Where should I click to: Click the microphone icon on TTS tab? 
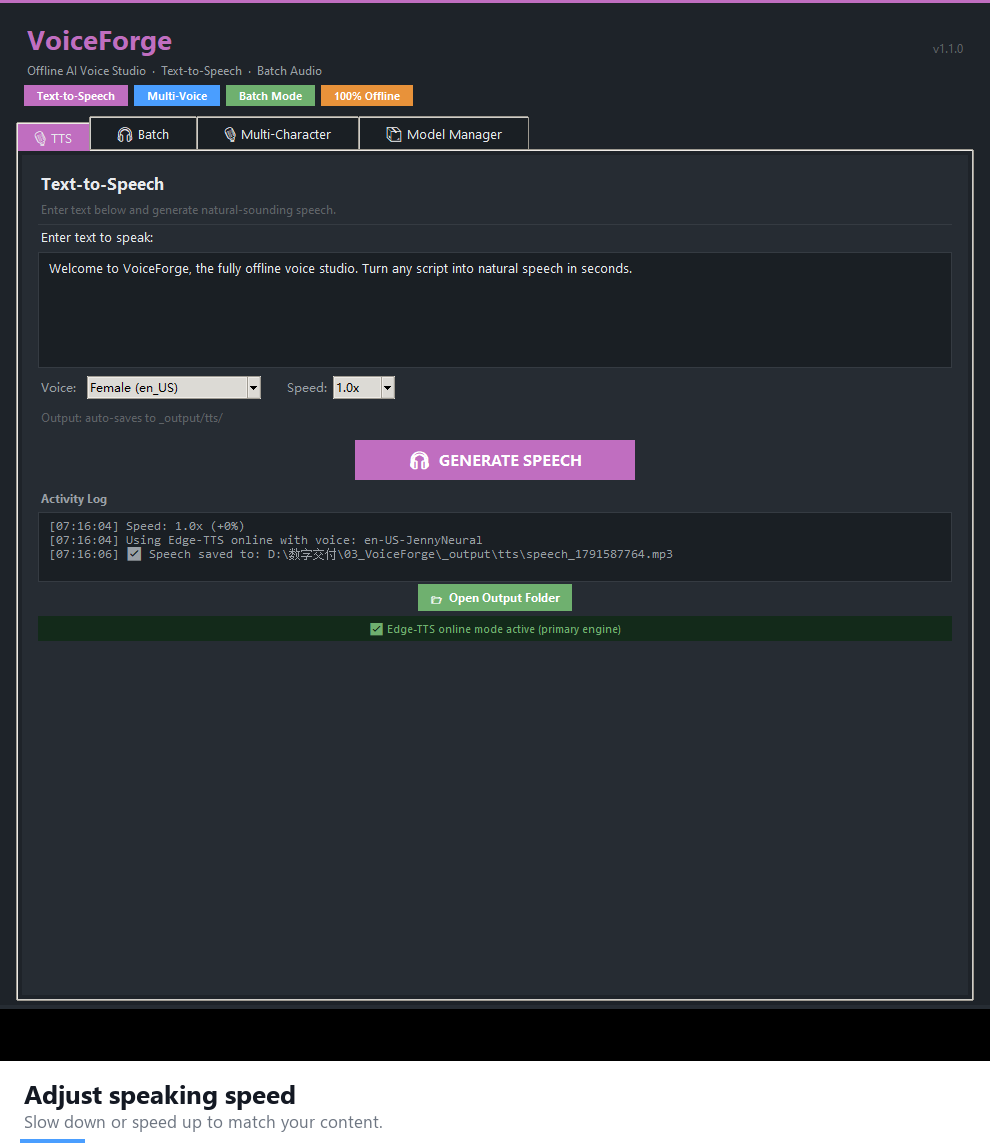point(40,138)
